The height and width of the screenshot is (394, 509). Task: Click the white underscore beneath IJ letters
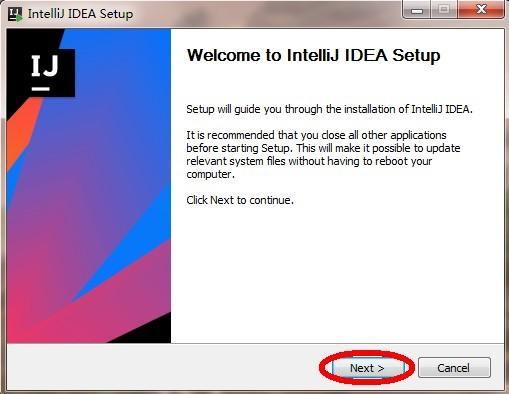point(41,89)
